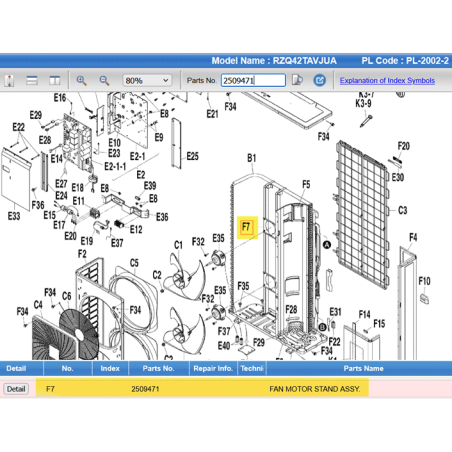452x452 pixels.
Task: Open the 80% zoom level dropdown
Action: coord(147,80)
